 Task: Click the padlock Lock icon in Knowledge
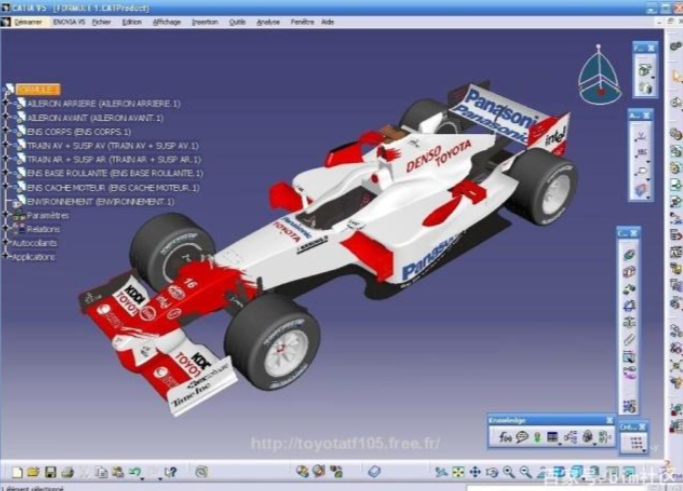tap(587, 437)
